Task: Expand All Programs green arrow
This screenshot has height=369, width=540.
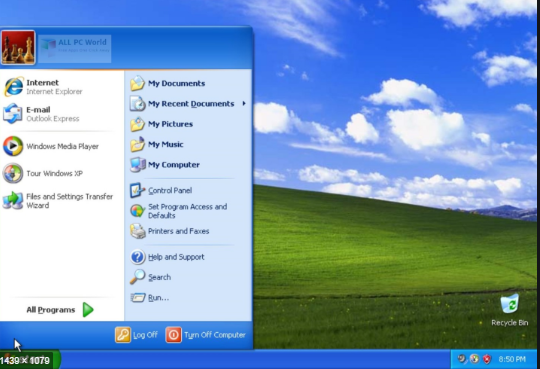Action: tap(88, 309)
